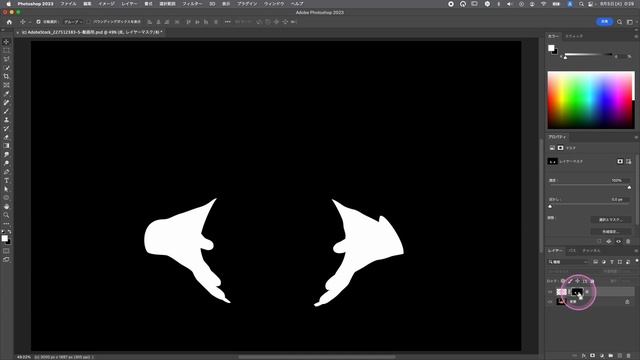The image size is (640, 360).
Task: Toggle lock position in Layers panel
Action: [578, 281]
